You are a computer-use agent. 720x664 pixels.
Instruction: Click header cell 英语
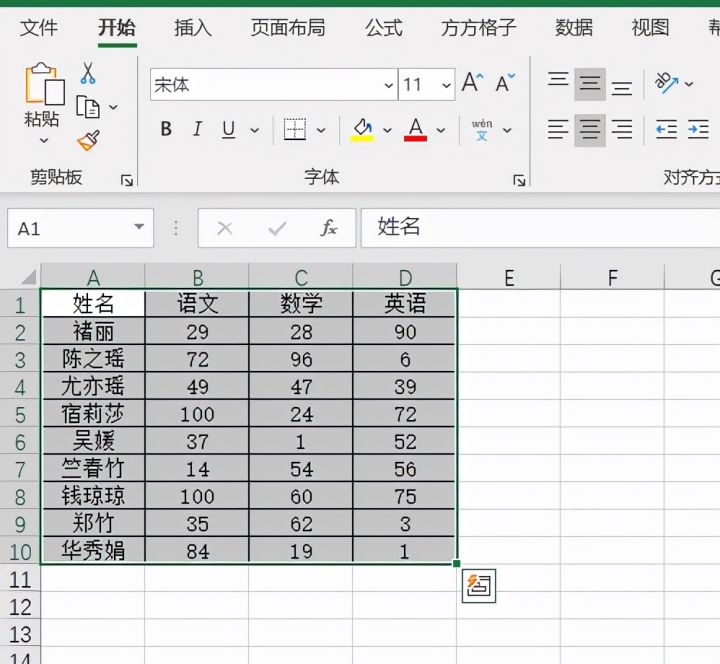coord(405,304)
